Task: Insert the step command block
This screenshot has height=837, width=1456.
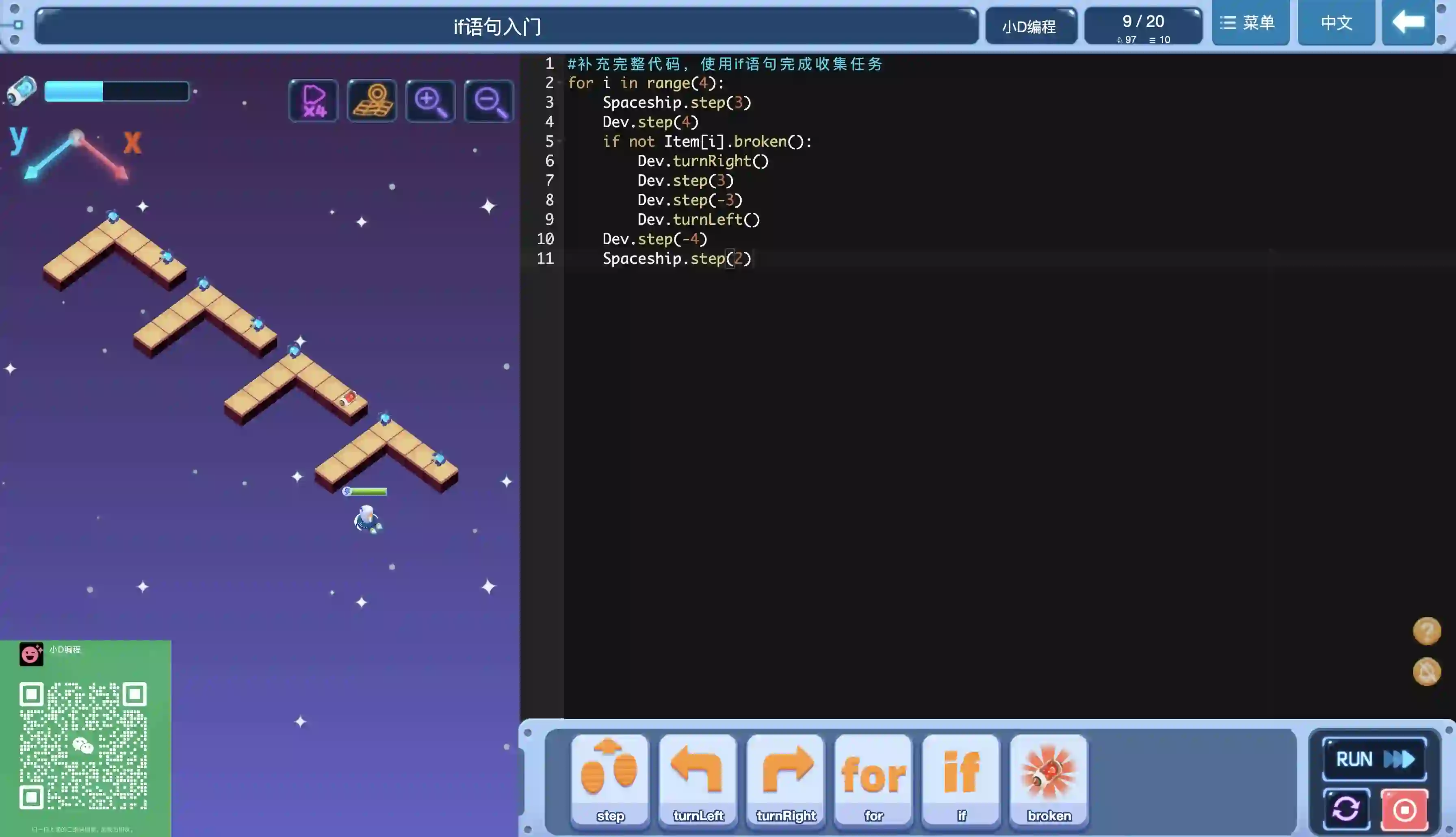Action: pyautogui.click(x=610, y=779)
